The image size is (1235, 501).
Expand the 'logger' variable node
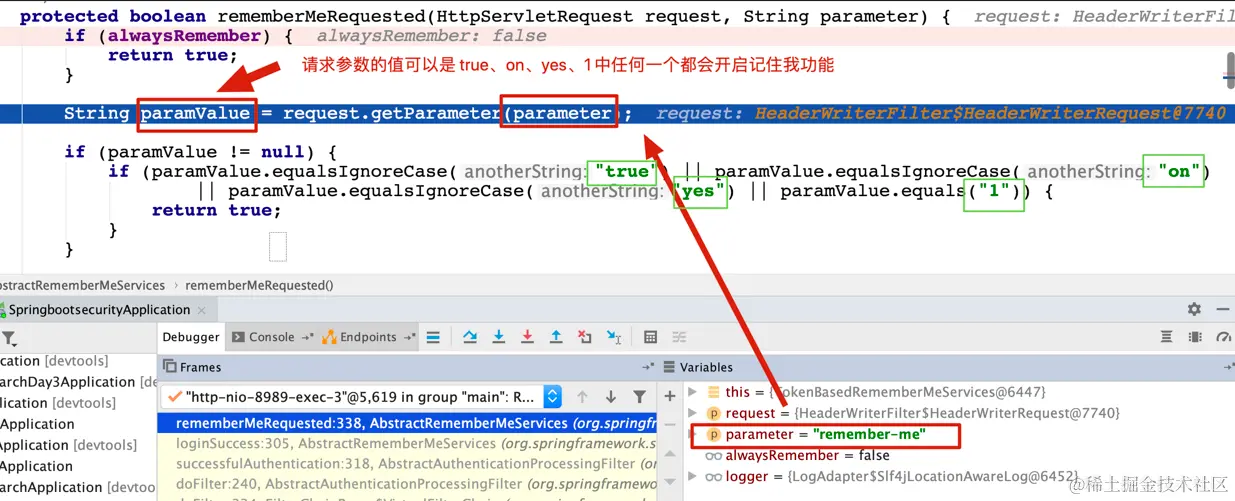[693, 477]
